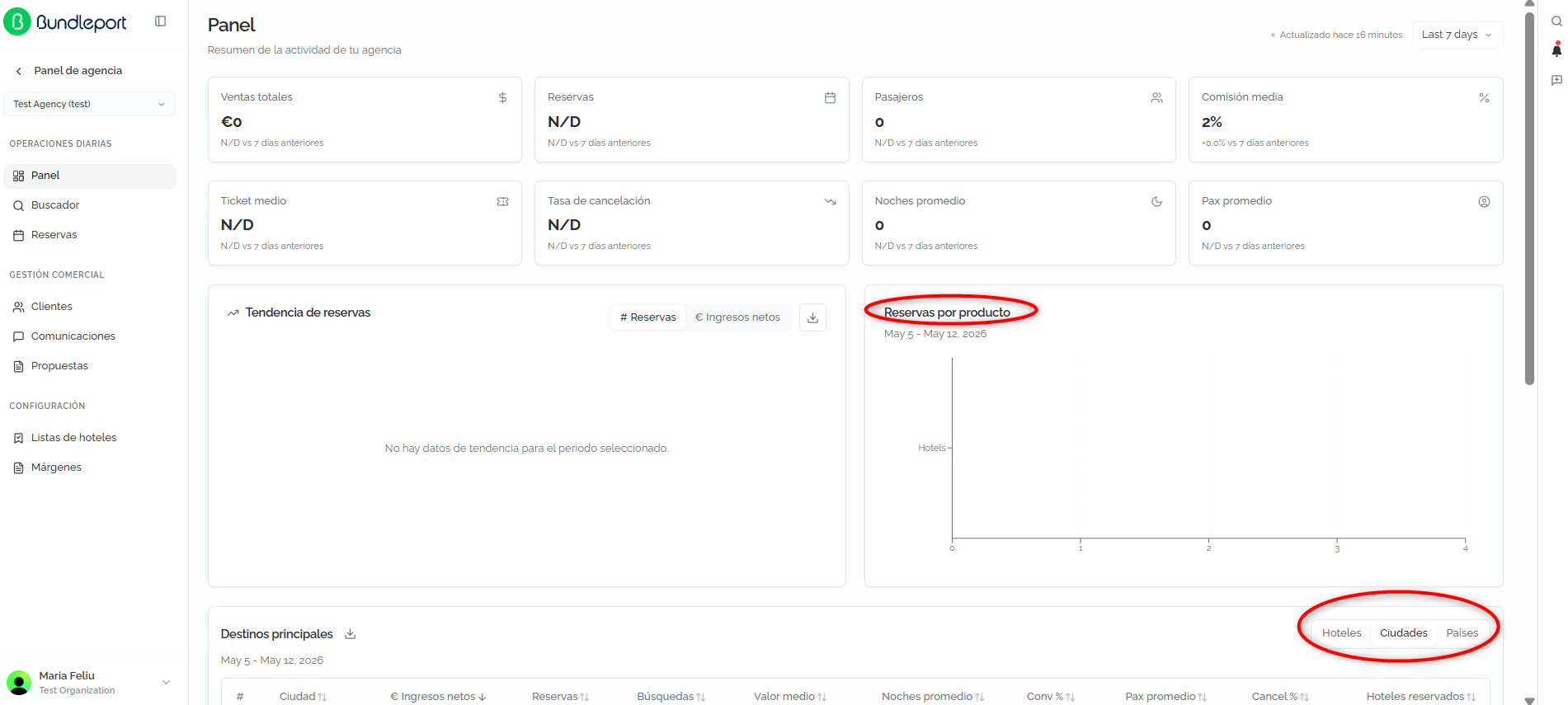Viewport: 1568px width, 705px height.
Task: Expand Maria Feliu user menu
Action: point(166,683)
